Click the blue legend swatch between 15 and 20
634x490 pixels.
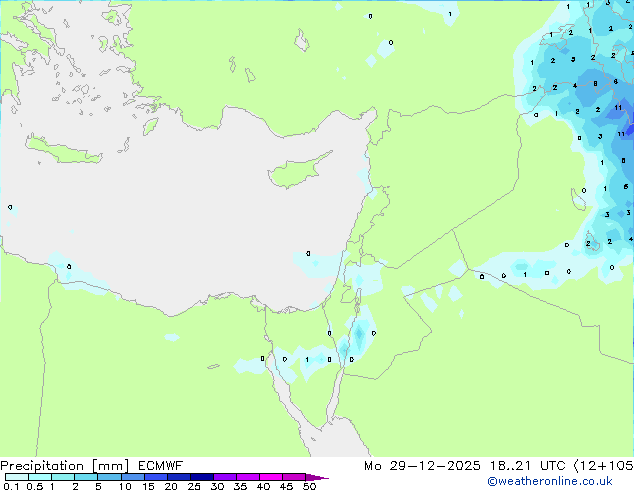point(156,477)
